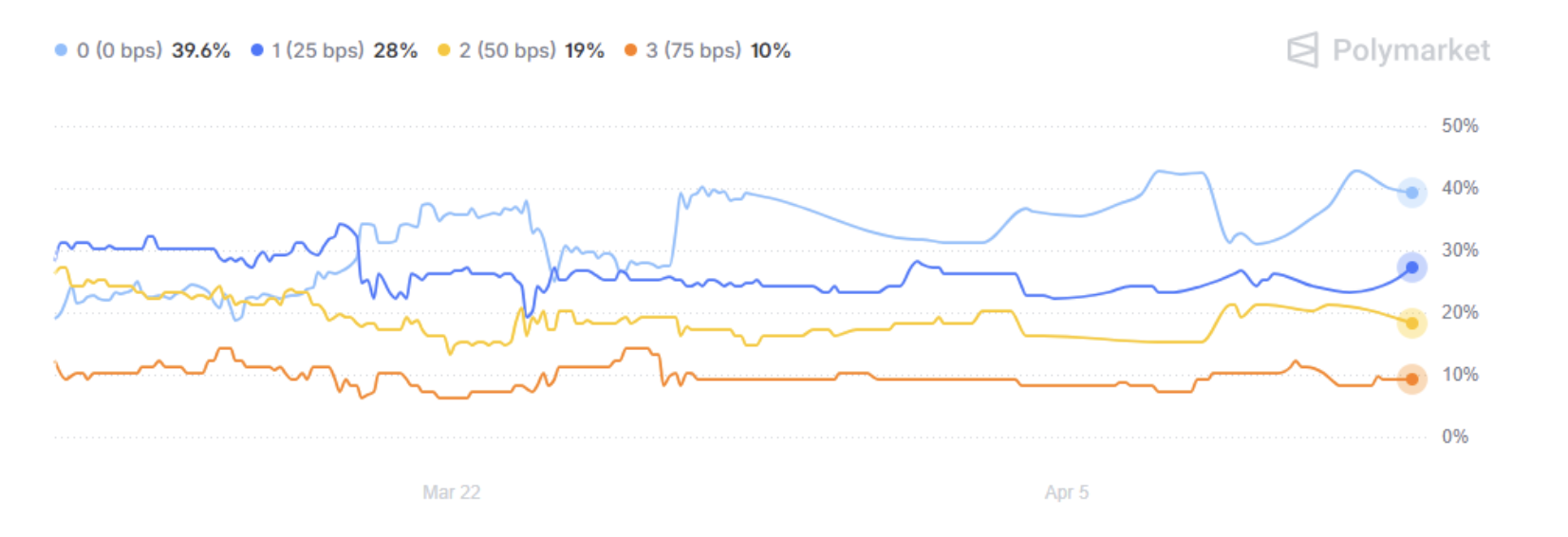The width and height of the screenshot is (1568, 537).
Task: Click the Apr 5 date label
Action: [1066, 492]
